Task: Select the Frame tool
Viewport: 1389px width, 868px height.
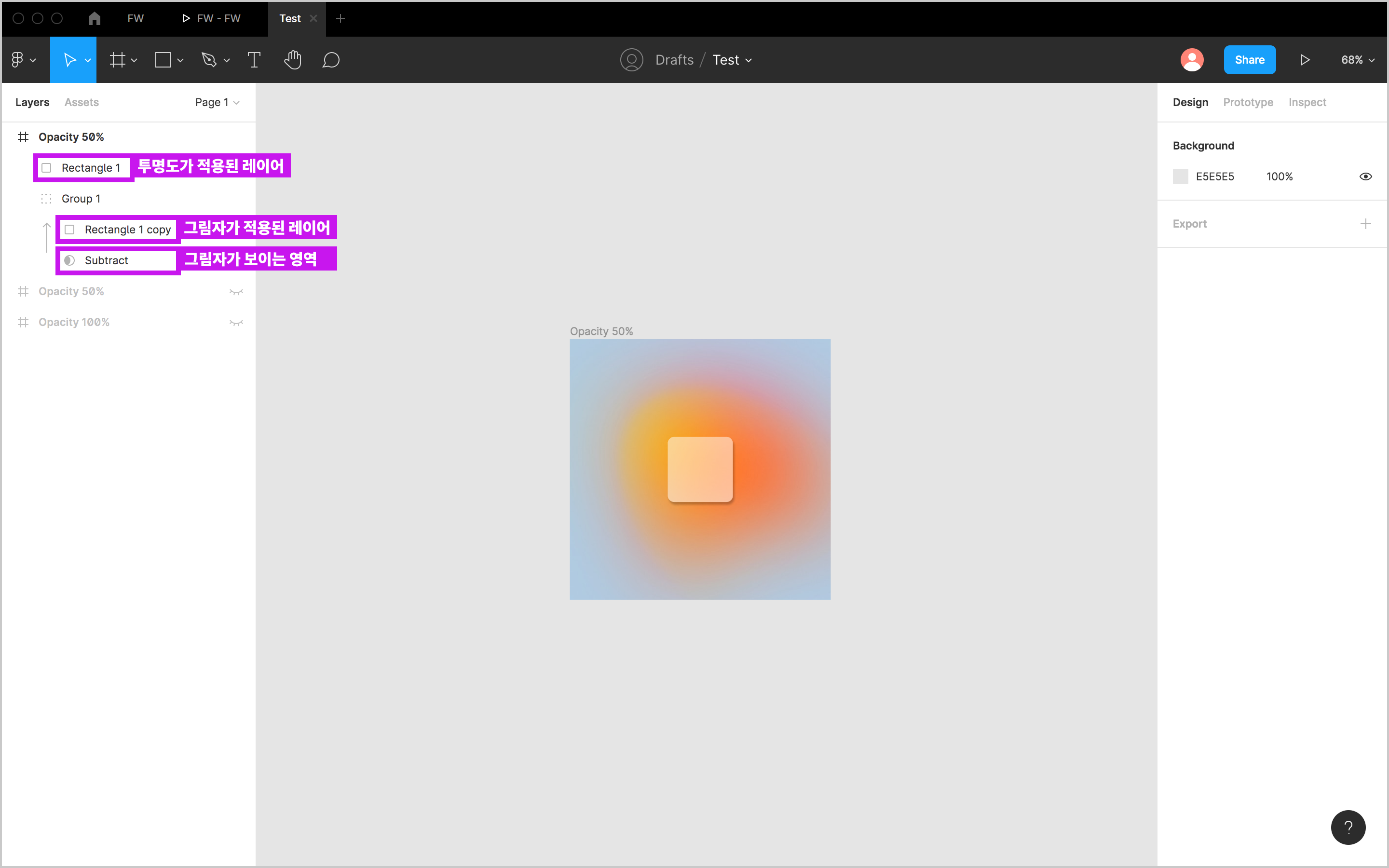Action: pyautogui.click(x=118, y=60)
